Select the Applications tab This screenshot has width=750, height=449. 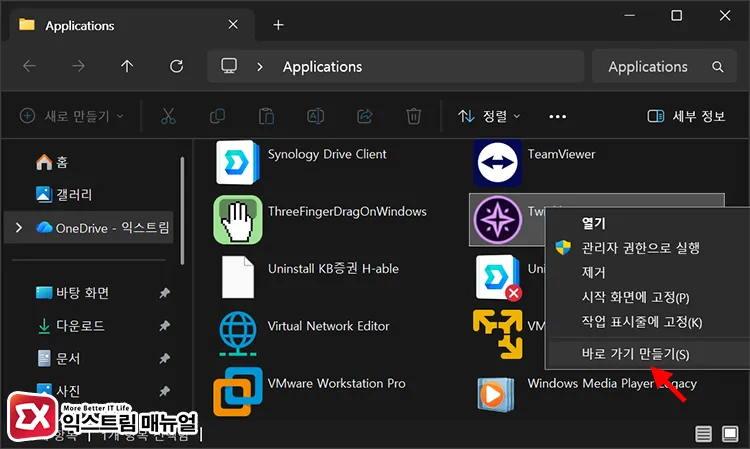tap(132, 25)
